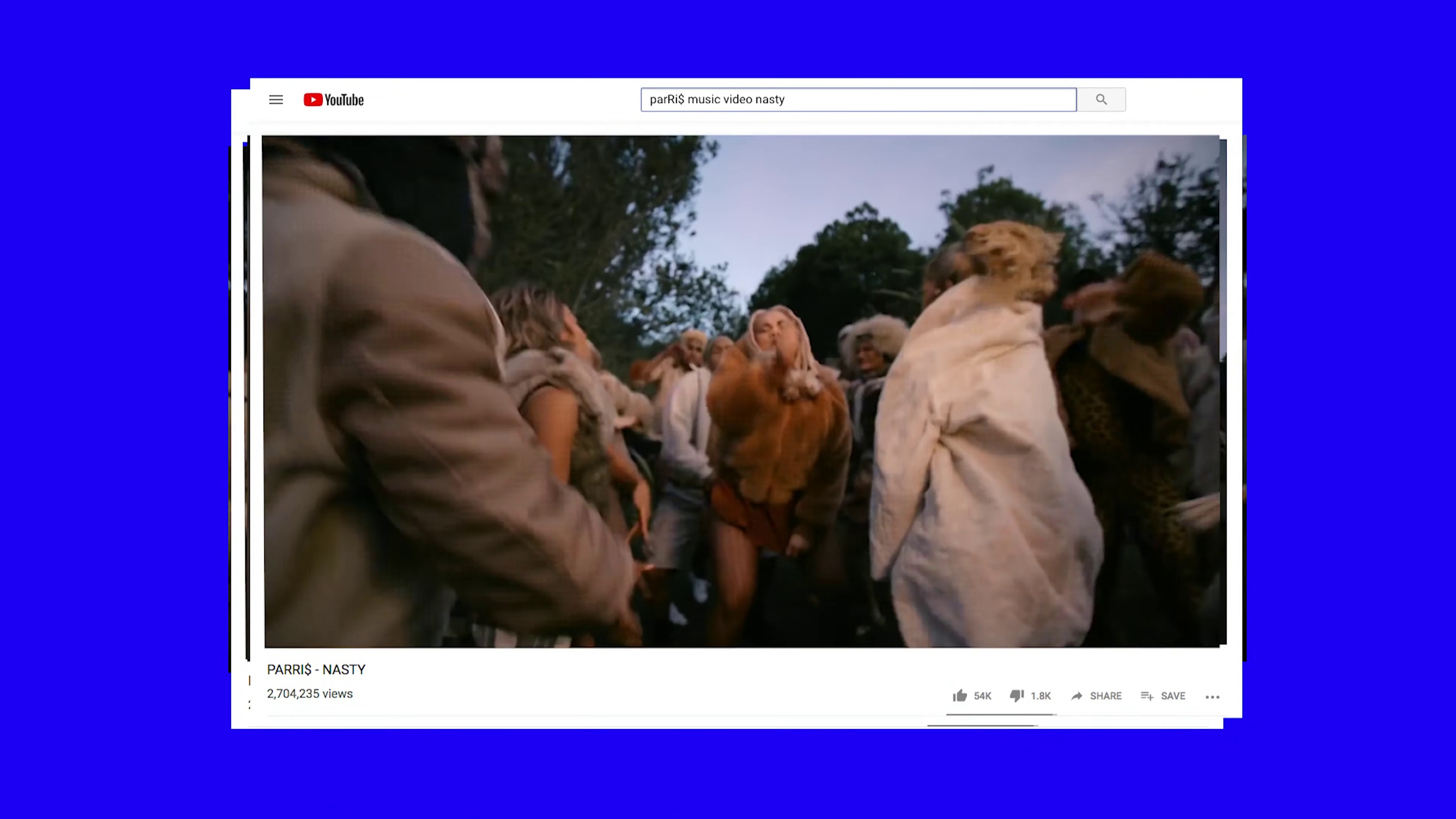Click the 1.8K dislike count
Screen dimensions: 1456x819
pyautogui.click(x=1040, y=697)
